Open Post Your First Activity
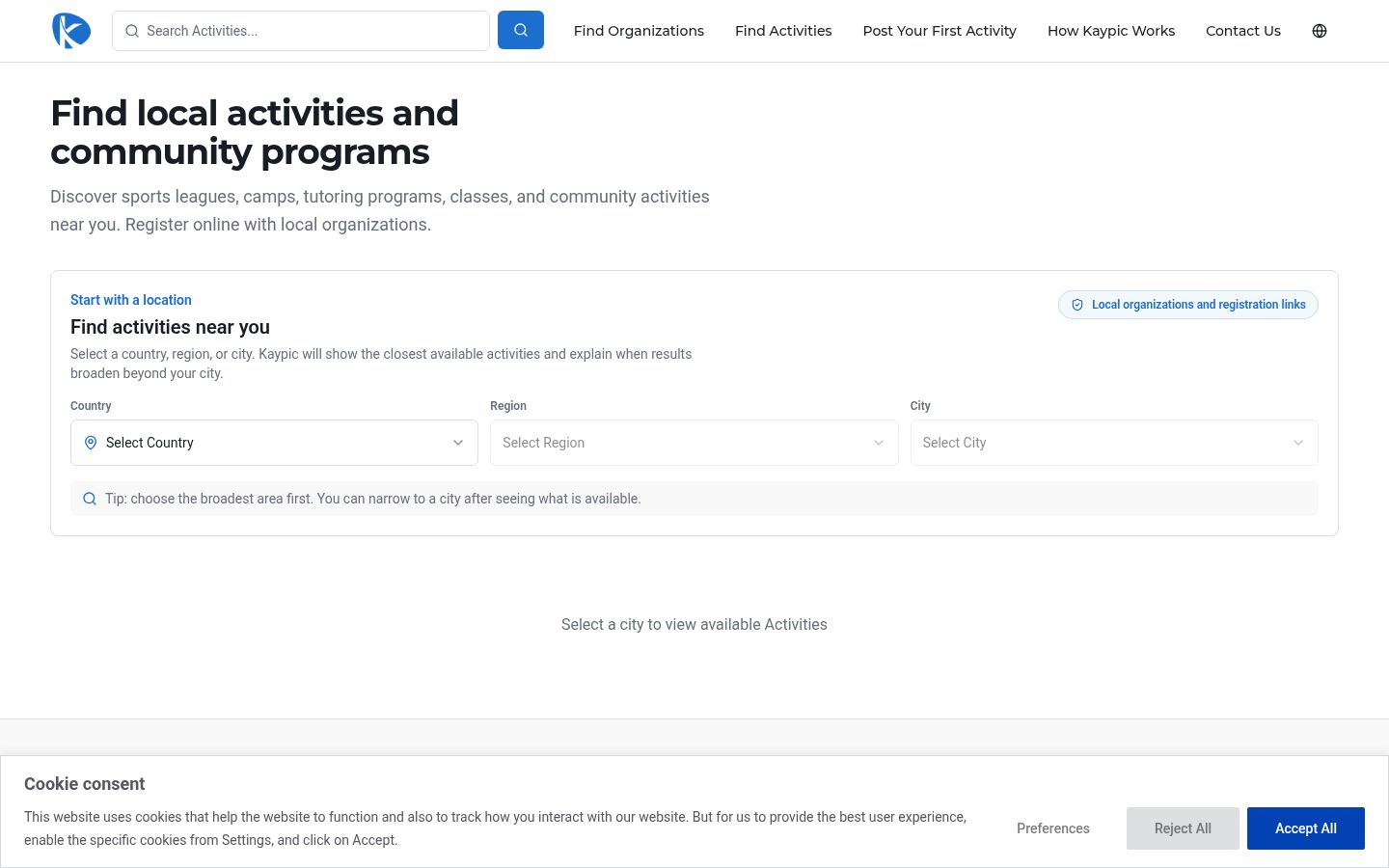The height and width of the screenshot is (868, 1389). click(x=940, y=31)
